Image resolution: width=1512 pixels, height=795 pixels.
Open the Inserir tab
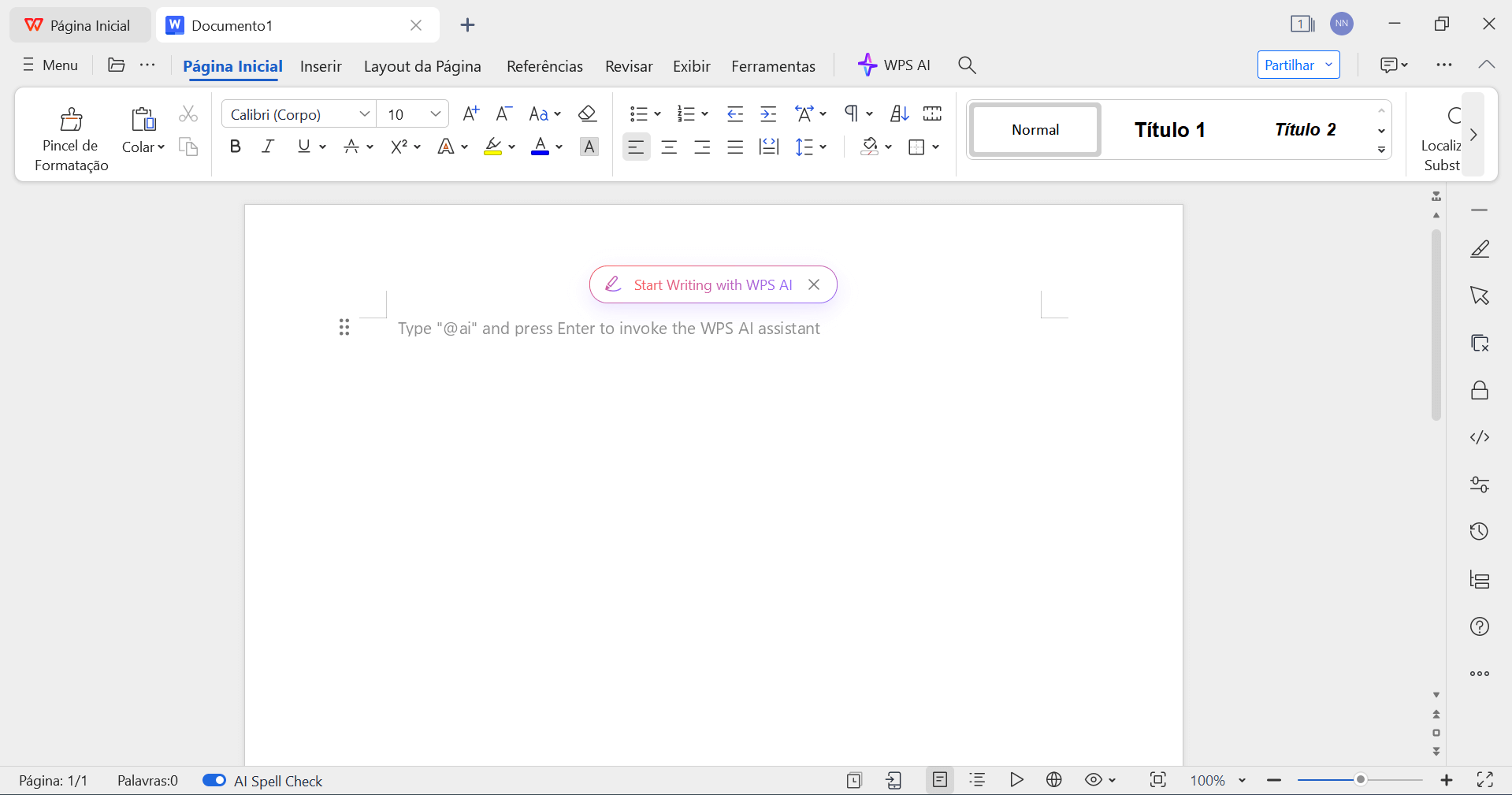click(321, 66)
